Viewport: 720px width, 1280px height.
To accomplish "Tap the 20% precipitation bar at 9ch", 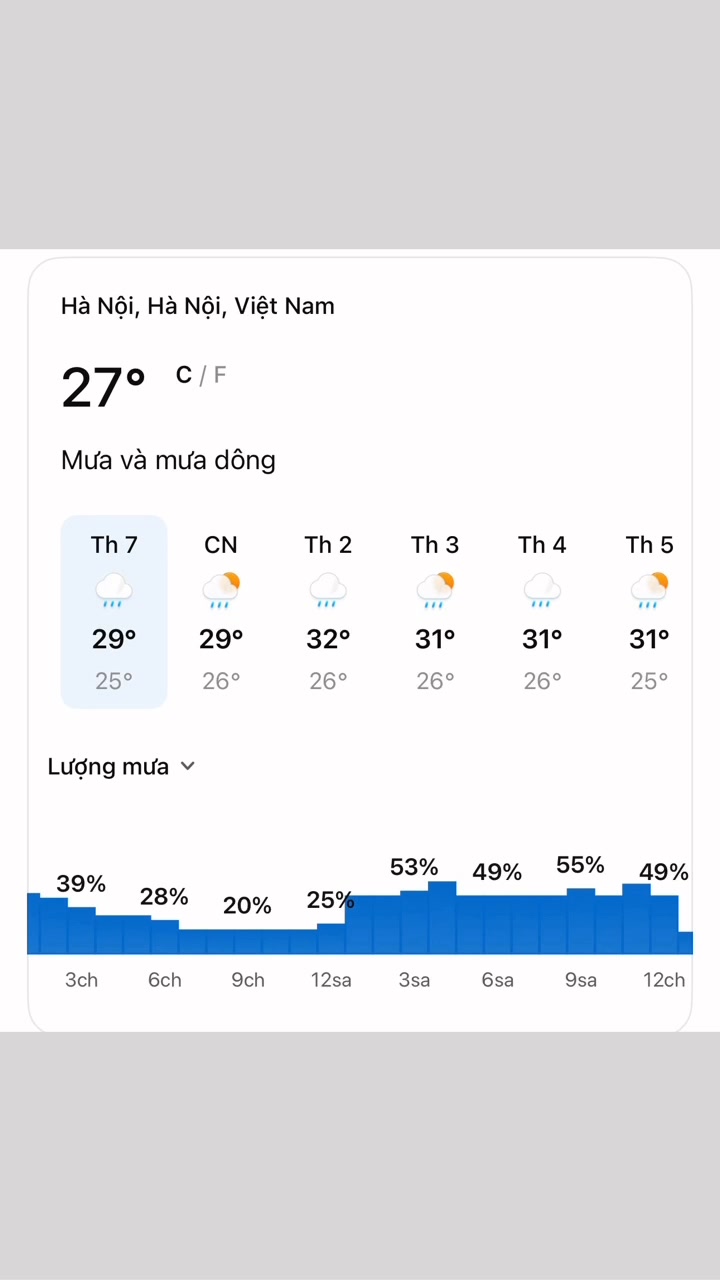I will [x=248, y=942].
